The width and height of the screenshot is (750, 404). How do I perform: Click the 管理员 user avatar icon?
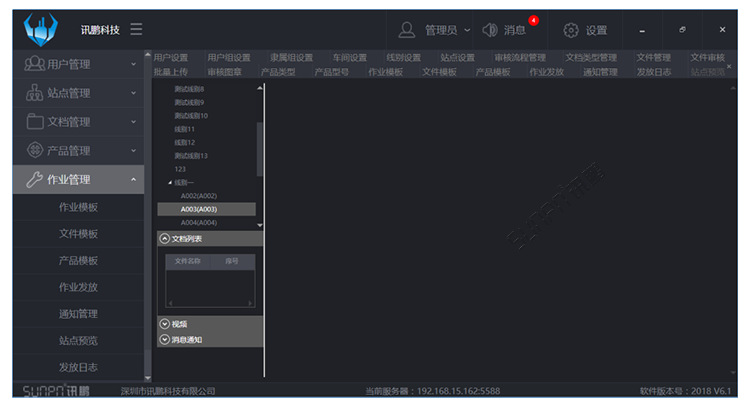point(407,30)
